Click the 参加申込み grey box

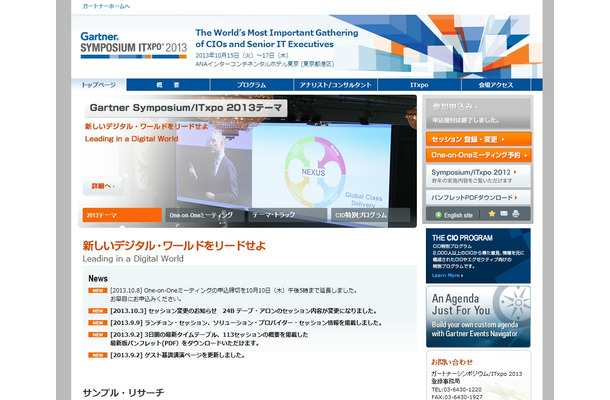click(x=479, y=114)
